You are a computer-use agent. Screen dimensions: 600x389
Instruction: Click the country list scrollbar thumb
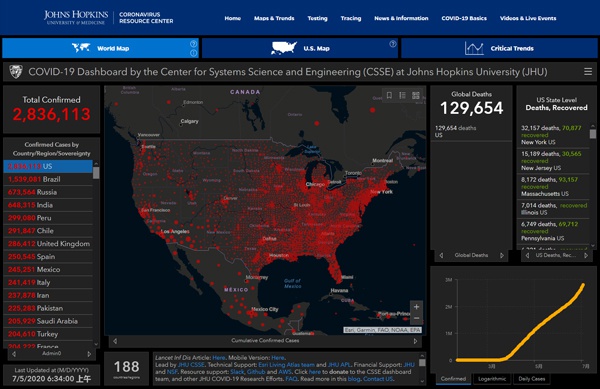(96, 173)
